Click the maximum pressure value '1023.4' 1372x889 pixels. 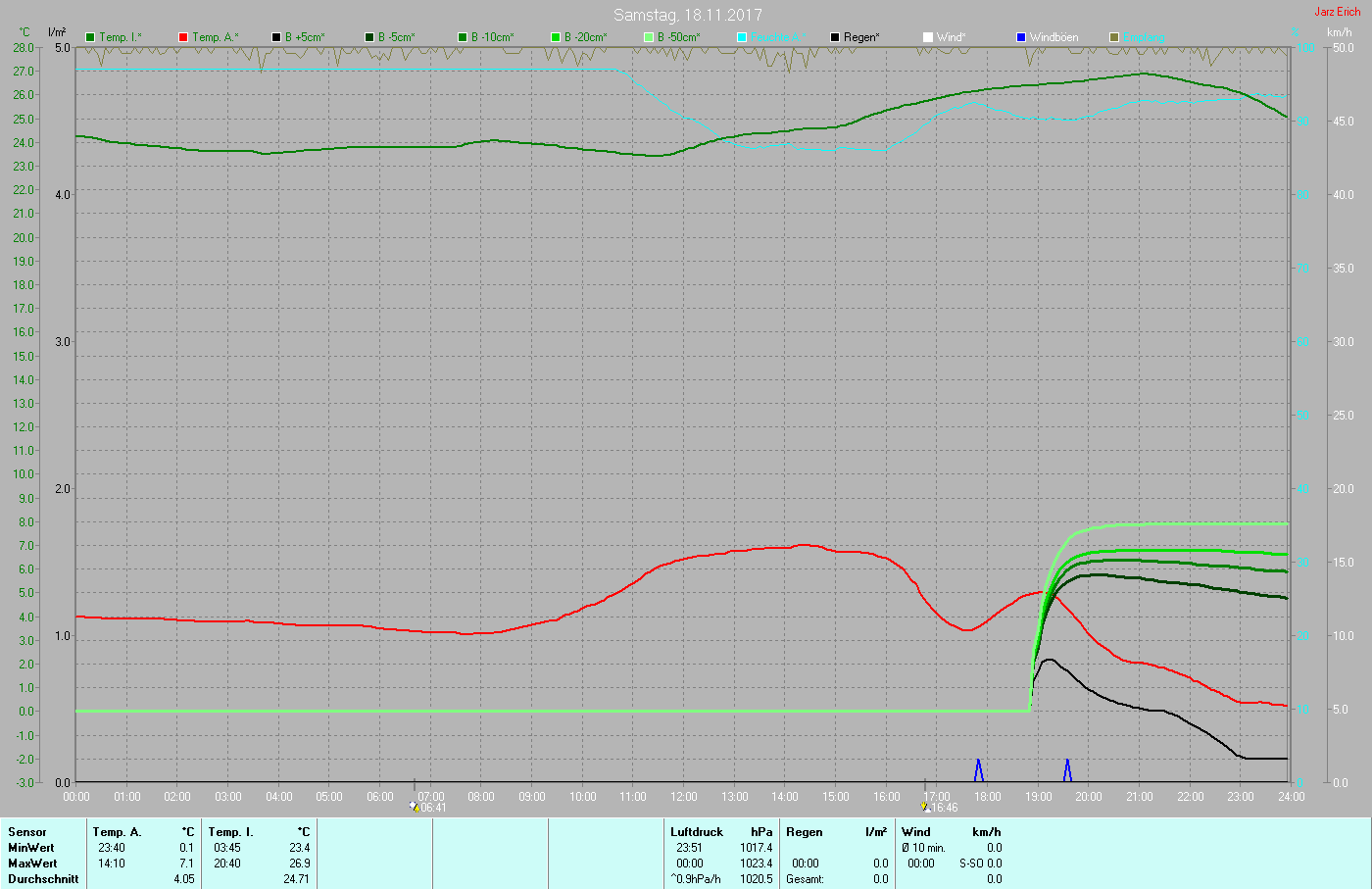coord(757,864)
